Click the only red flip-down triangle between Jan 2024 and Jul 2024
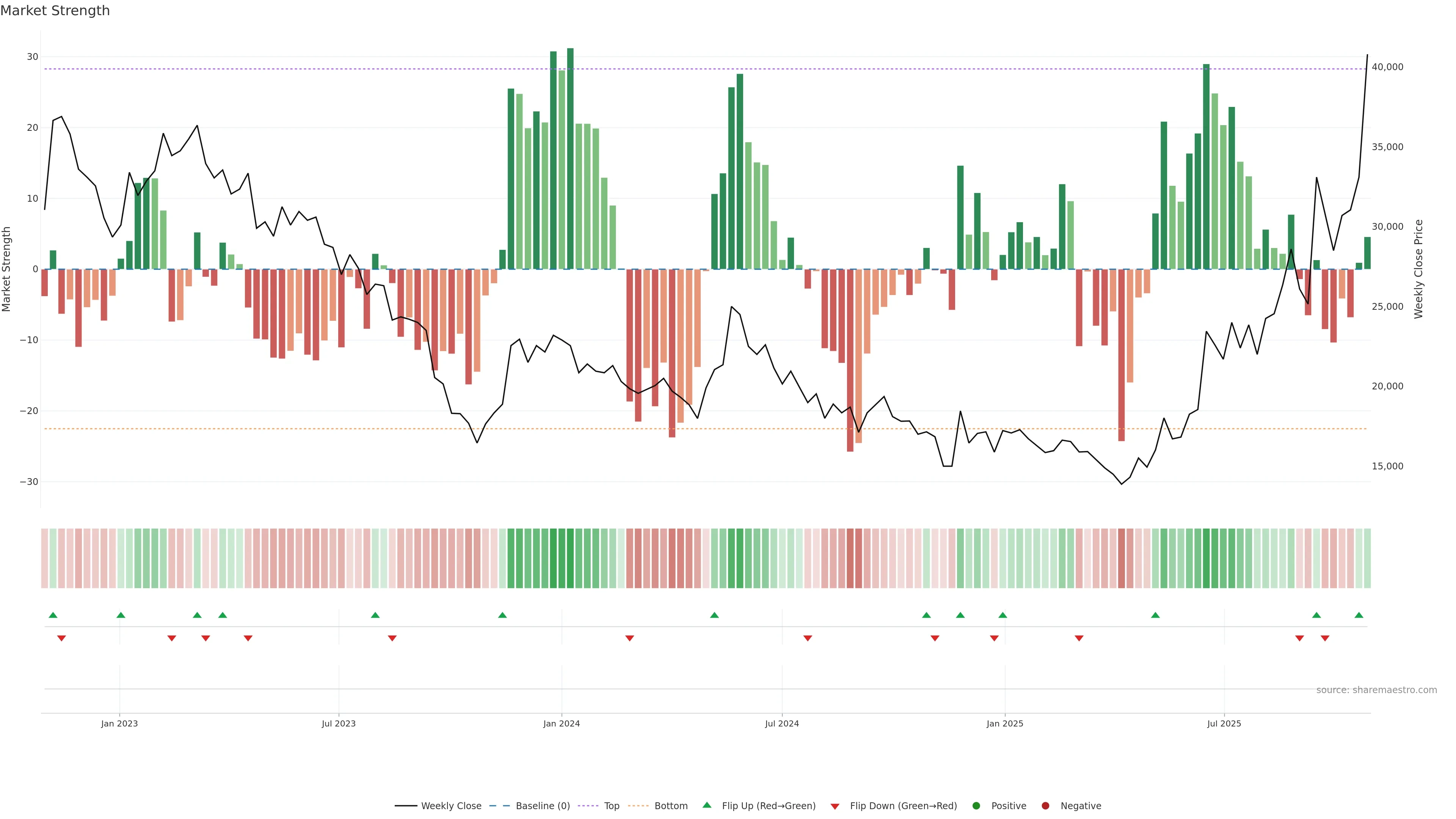Screen dimensions: 1456x819 coord(630,638)
